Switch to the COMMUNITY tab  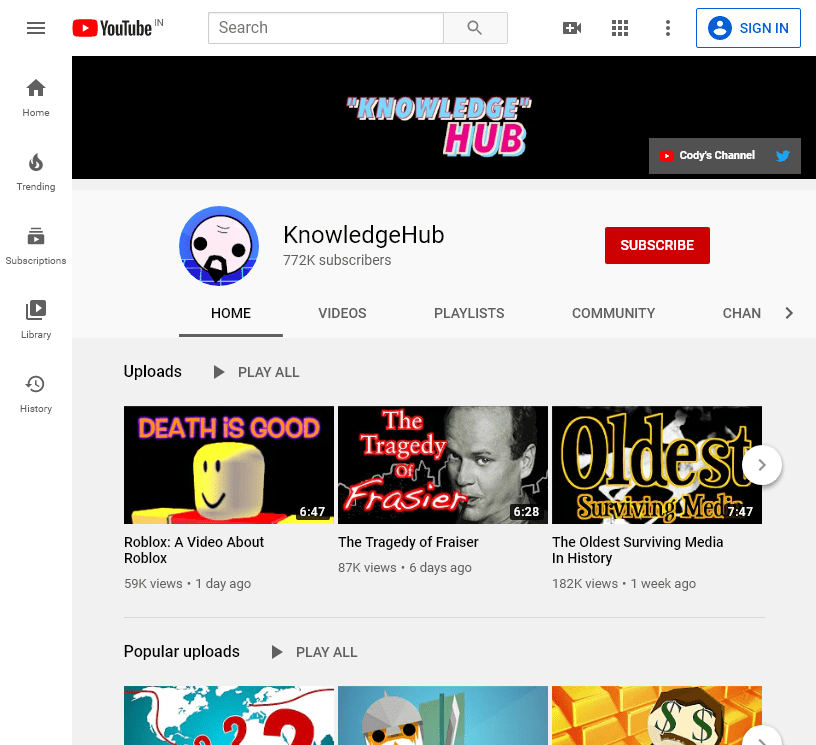[x=613, y=313]
